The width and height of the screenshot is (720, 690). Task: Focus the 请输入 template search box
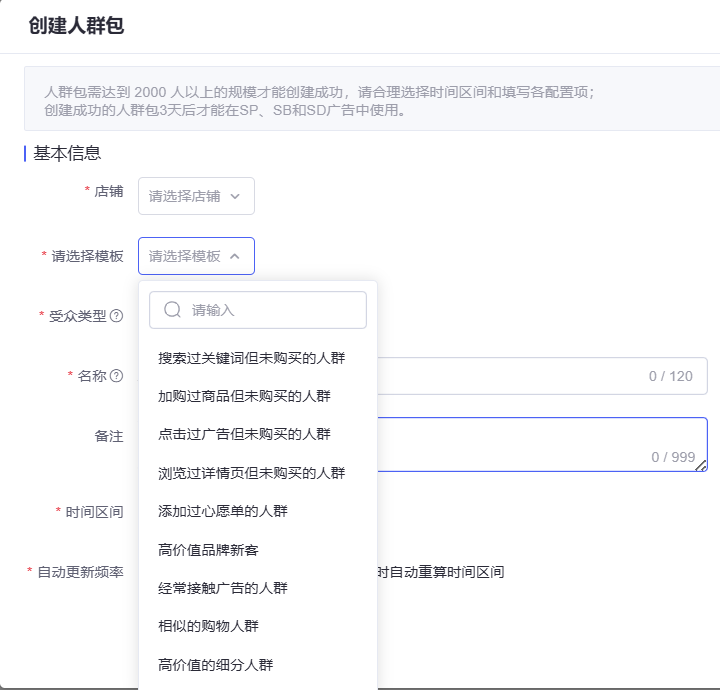coord(270,310)
